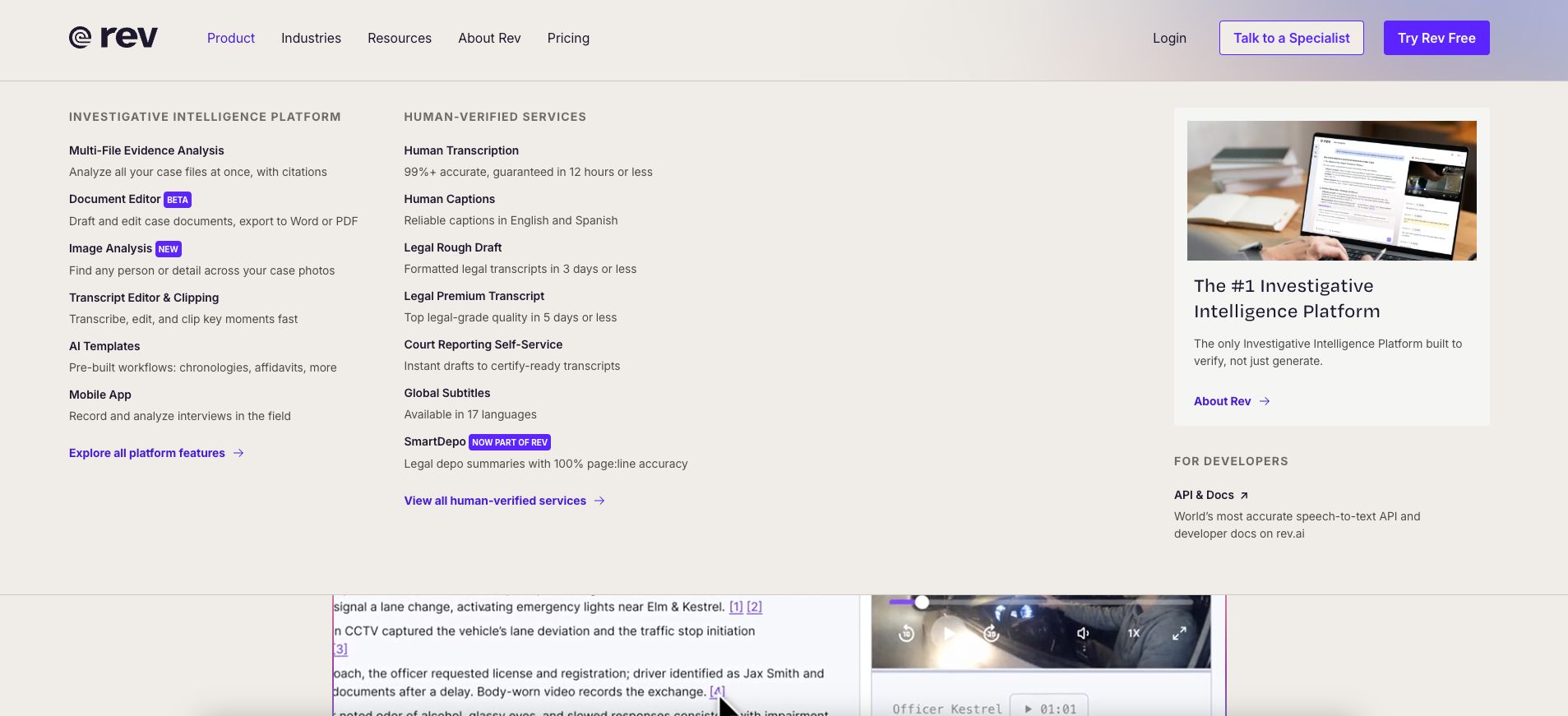The image size is (1568, 716).
Task: Click Talk to a Specialist button
Action: pos(1291,38)
